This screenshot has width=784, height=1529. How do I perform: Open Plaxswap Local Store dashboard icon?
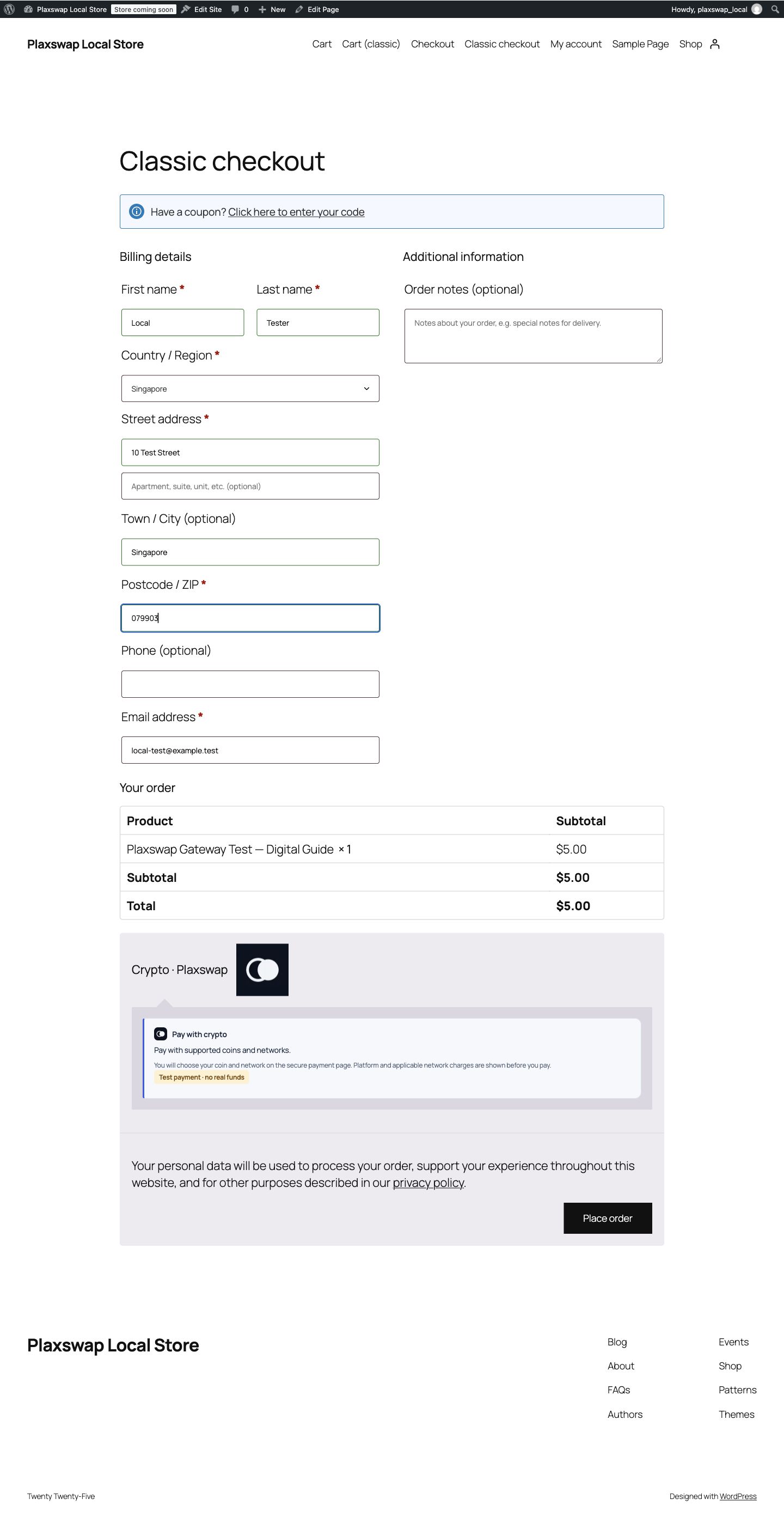pos(28,9)
